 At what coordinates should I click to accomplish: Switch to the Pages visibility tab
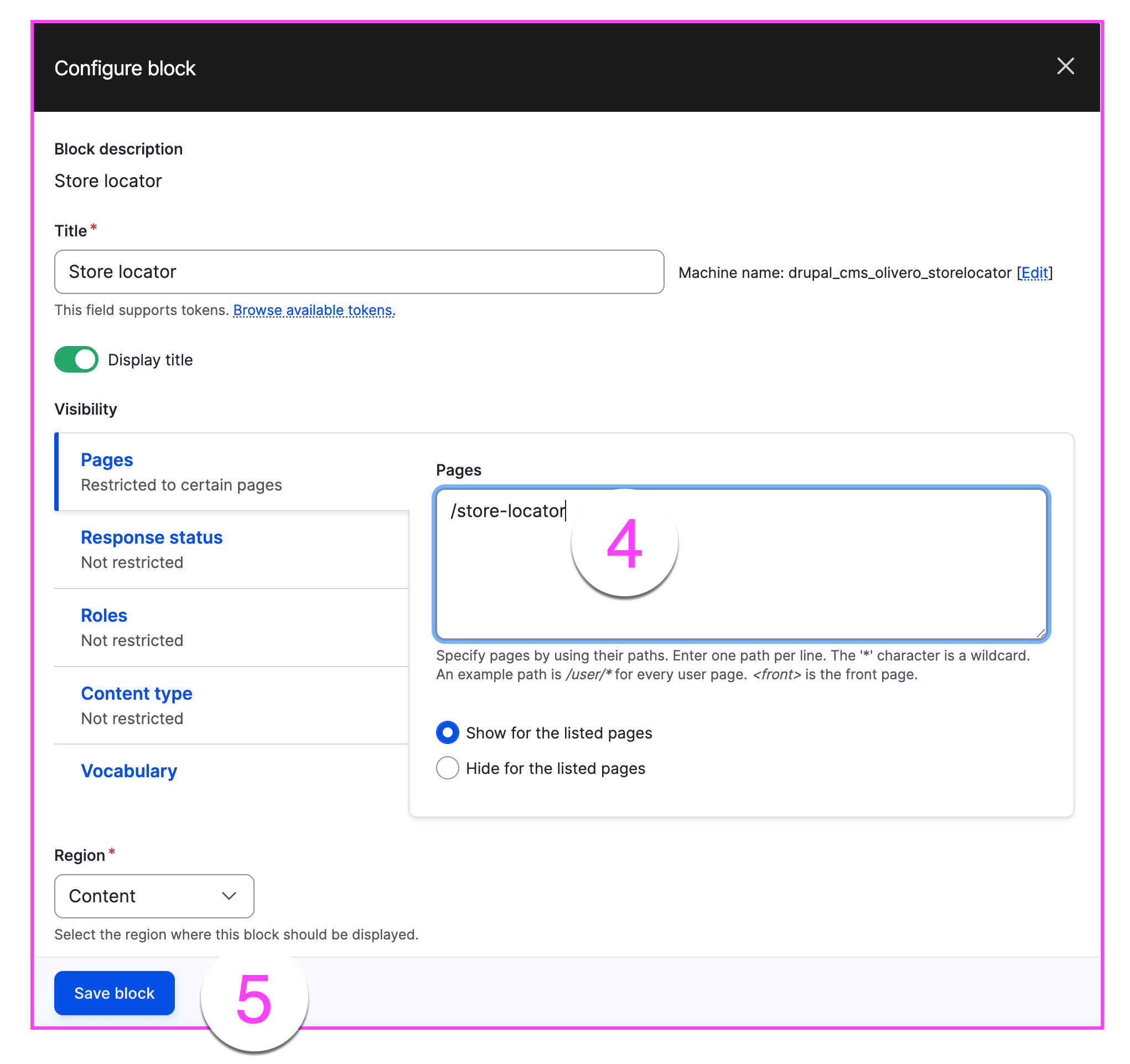coord(107,459)
